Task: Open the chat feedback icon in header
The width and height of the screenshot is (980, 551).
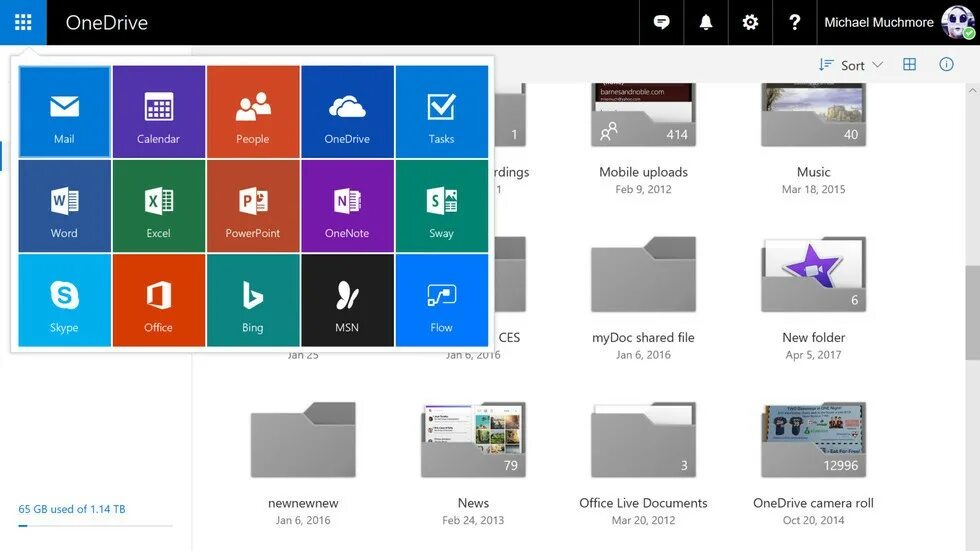Action: (x=661, y=22)
